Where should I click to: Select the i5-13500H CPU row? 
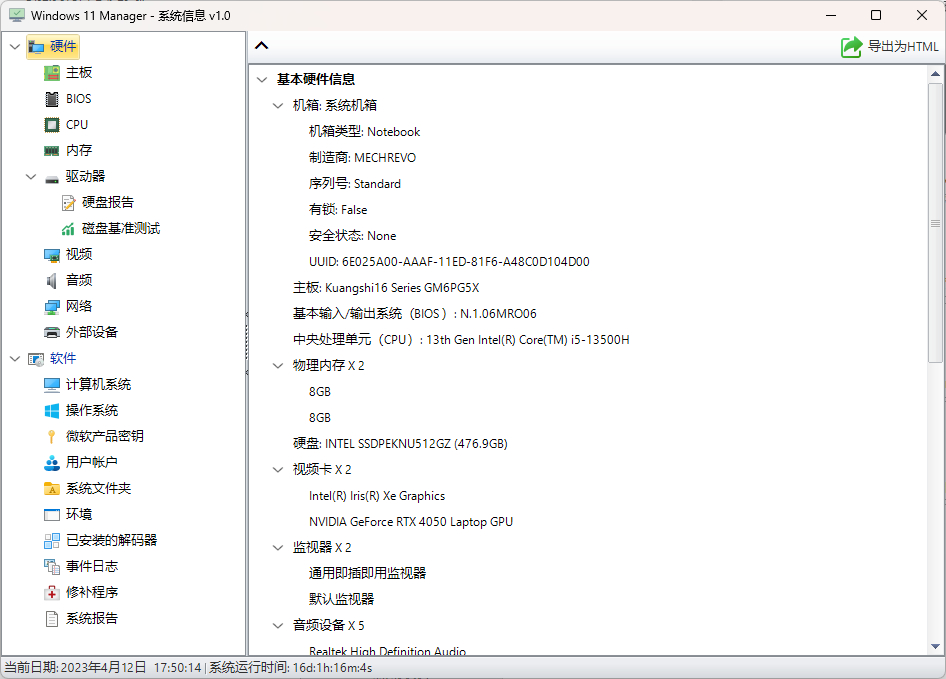(461, 340)
